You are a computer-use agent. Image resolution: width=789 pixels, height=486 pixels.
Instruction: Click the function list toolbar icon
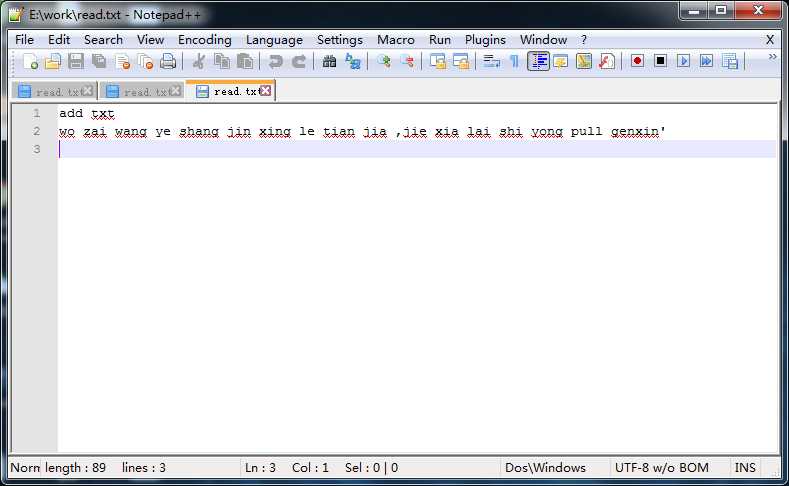click(607, 61)
